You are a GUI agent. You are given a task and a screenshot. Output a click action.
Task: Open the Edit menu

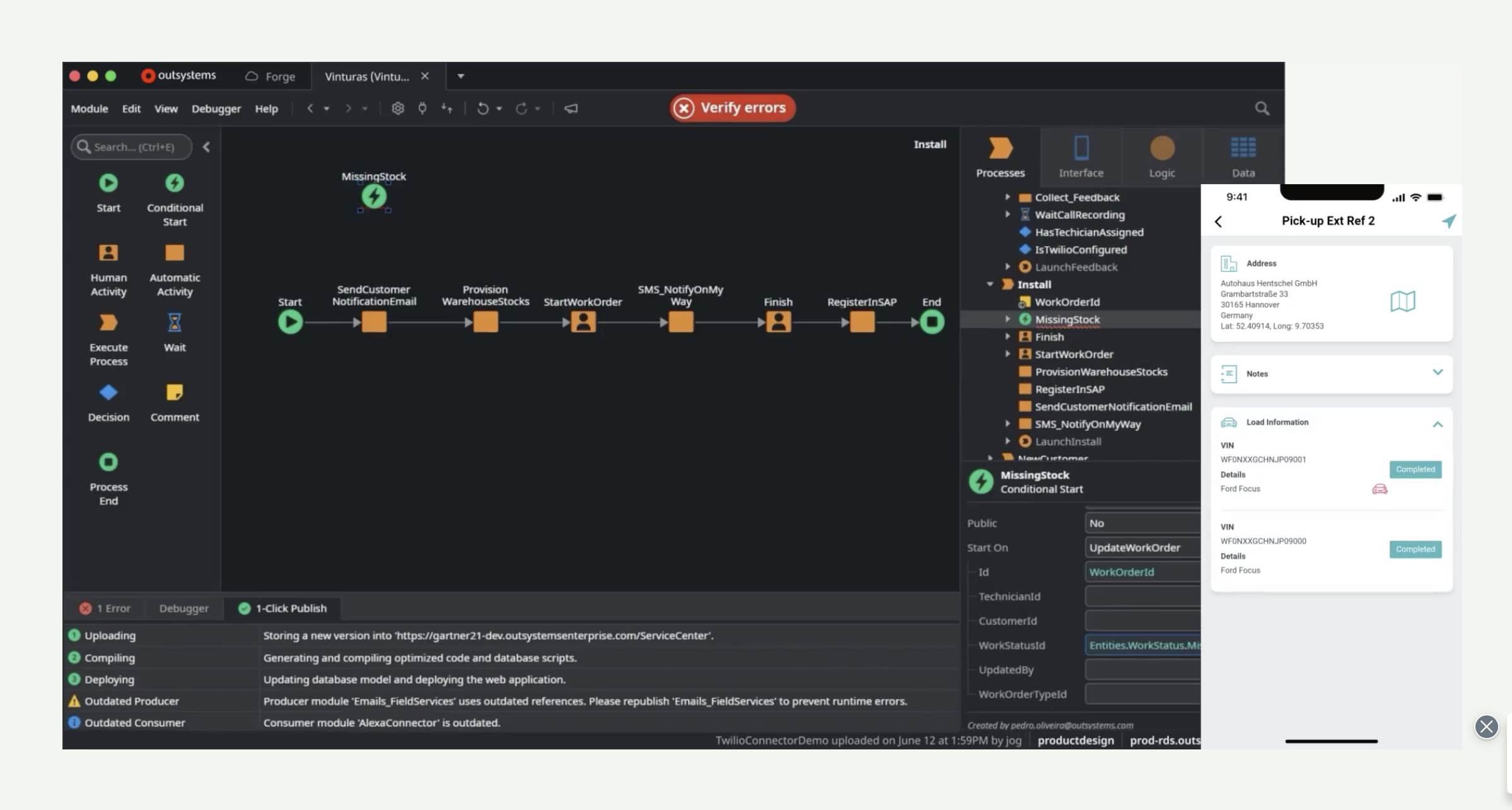click(131, 109)
